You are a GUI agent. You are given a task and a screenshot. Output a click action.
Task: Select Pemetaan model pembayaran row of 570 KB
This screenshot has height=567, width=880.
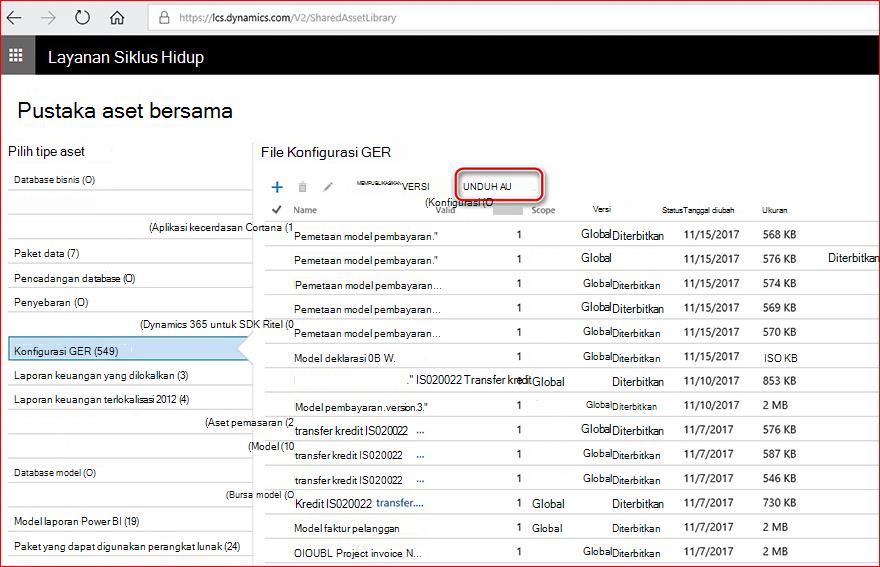tap(571, 332)
